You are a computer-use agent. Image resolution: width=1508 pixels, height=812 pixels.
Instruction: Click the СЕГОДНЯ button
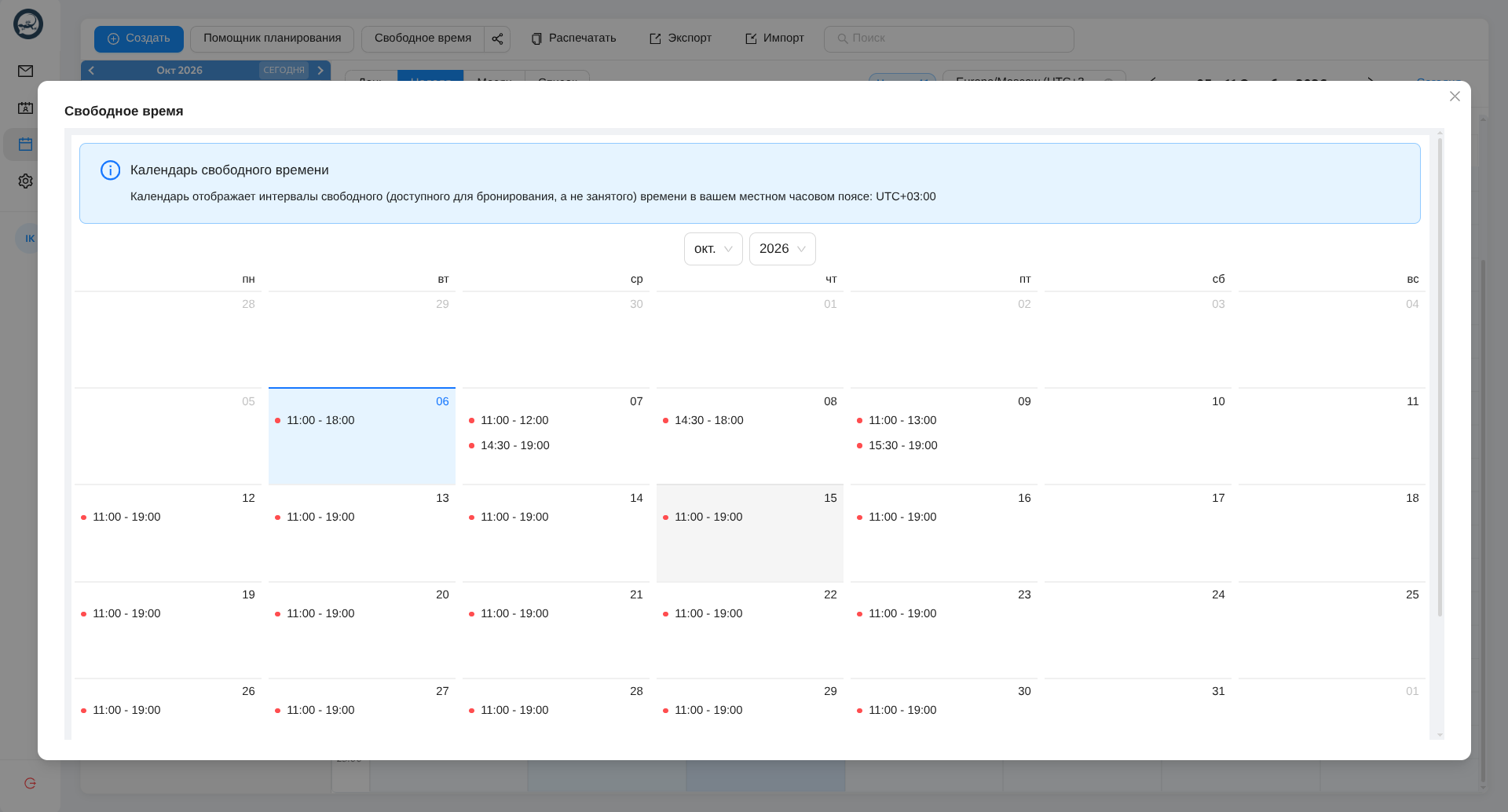284,71
